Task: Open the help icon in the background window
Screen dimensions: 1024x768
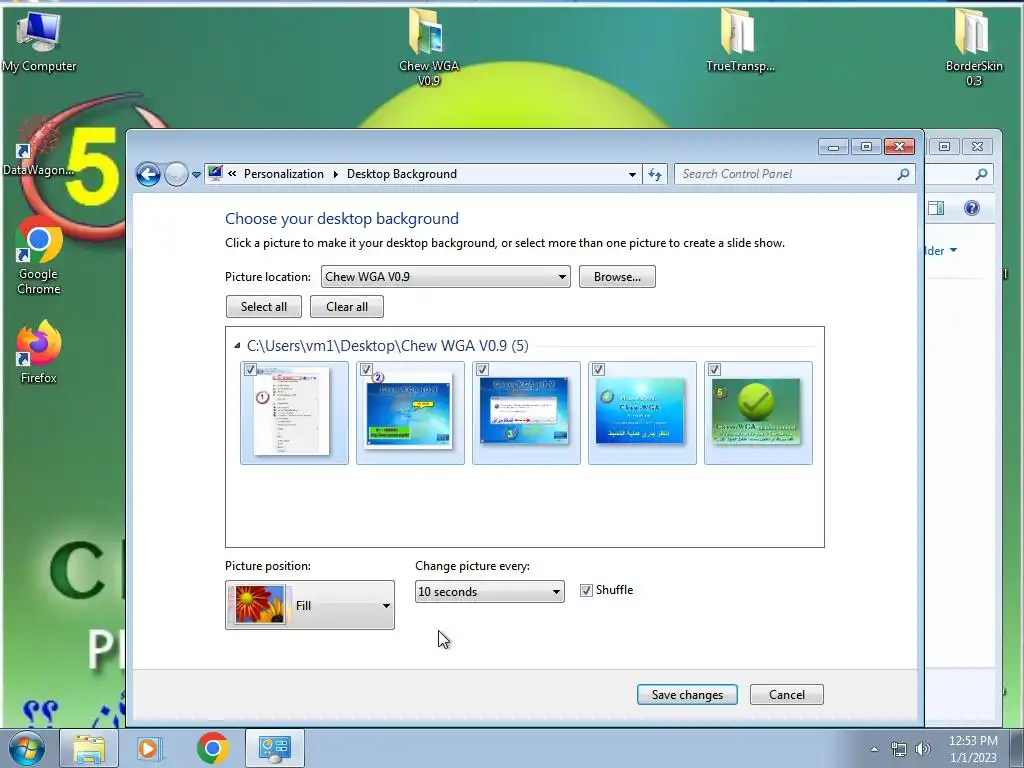Action: pos(972,208)
